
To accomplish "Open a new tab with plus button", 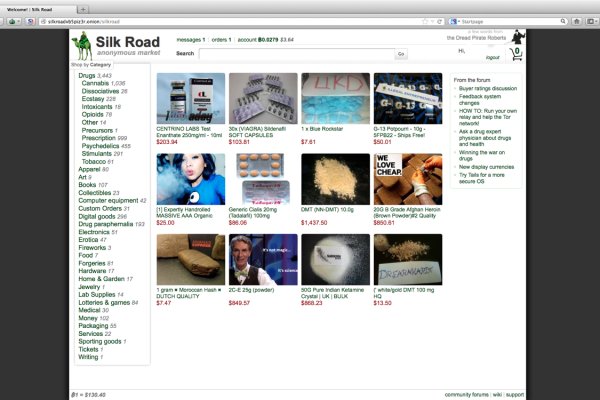I will [x=83, y=9].
